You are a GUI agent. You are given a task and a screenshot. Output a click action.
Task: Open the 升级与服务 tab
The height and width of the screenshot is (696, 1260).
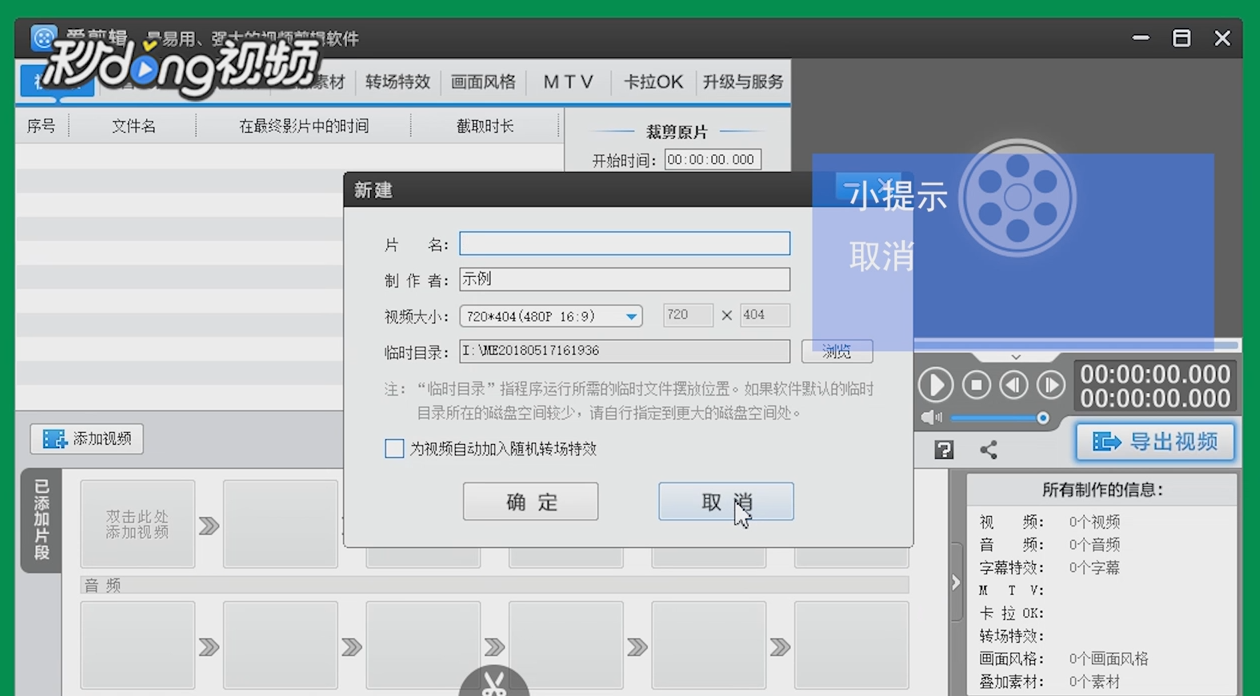click(x=743, y=82)
